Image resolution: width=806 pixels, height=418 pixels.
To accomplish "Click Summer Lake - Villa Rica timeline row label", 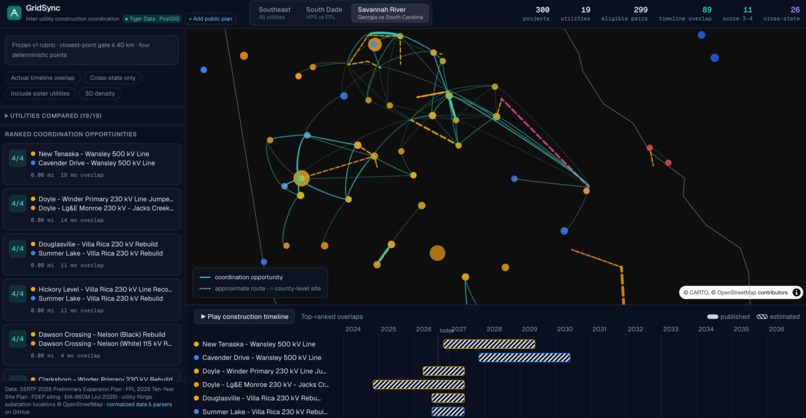I will pyautogui.click(x=264, y=411).
